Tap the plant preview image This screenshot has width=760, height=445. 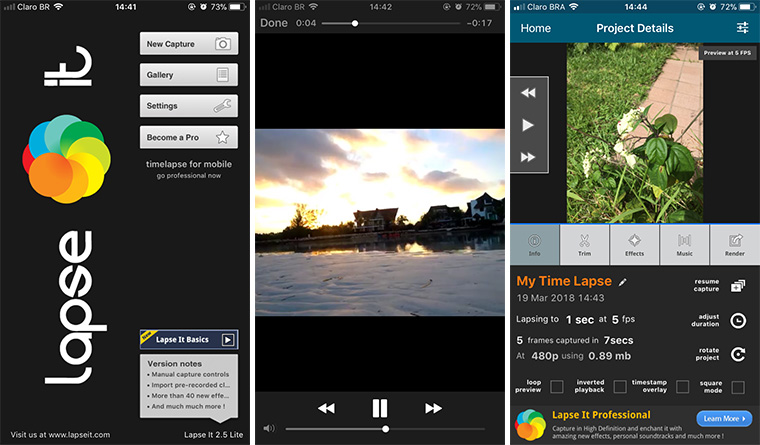[x=635, y=133]
